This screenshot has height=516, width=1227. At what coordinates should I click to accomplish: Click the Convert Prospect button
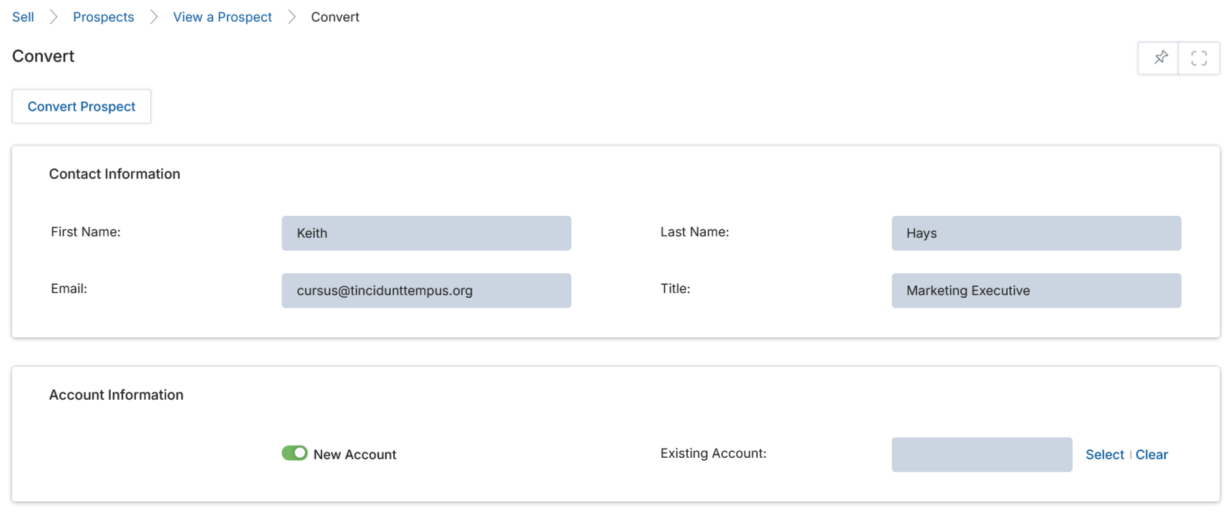coord(81,106)
